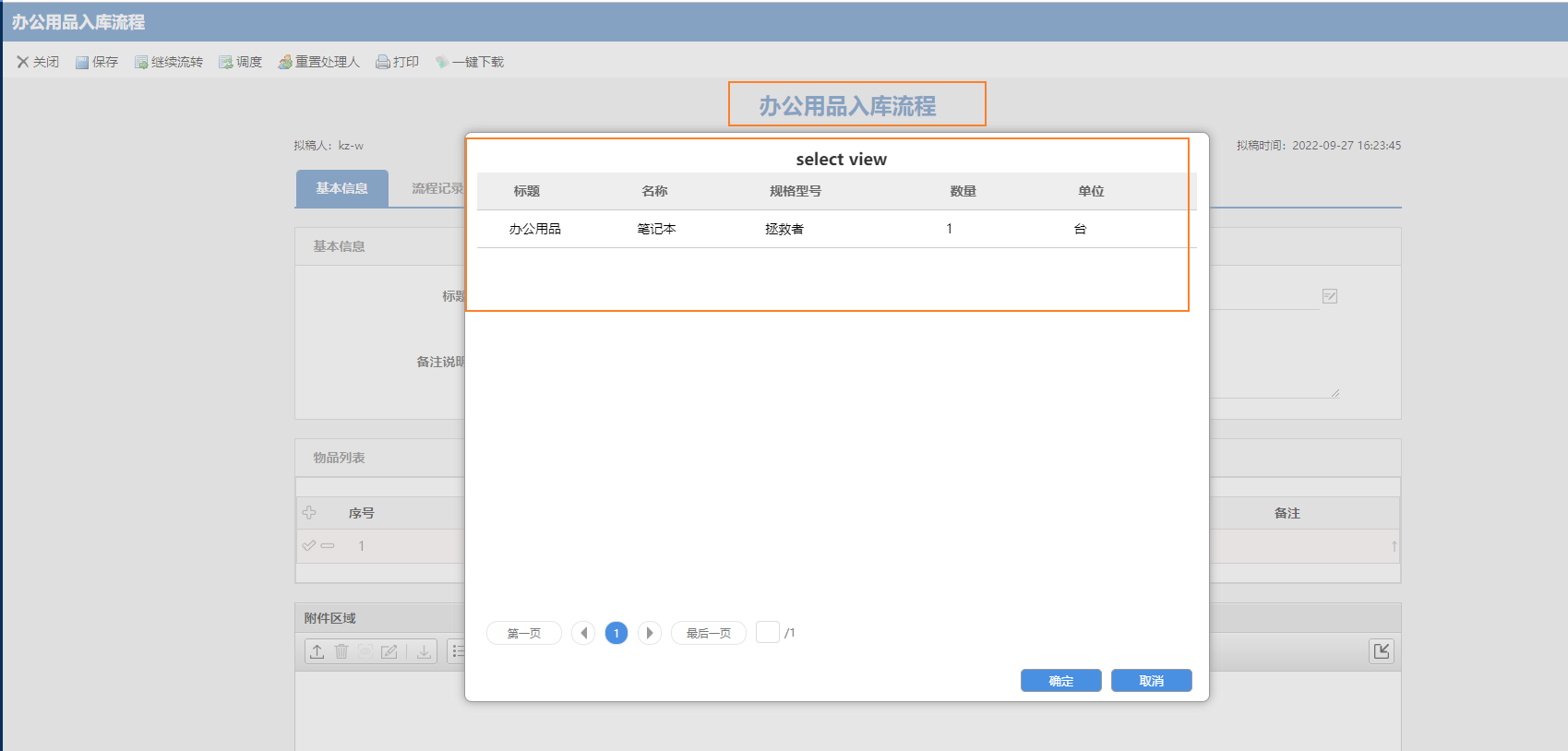Click the plus icon to add item row

click(309, 513)
